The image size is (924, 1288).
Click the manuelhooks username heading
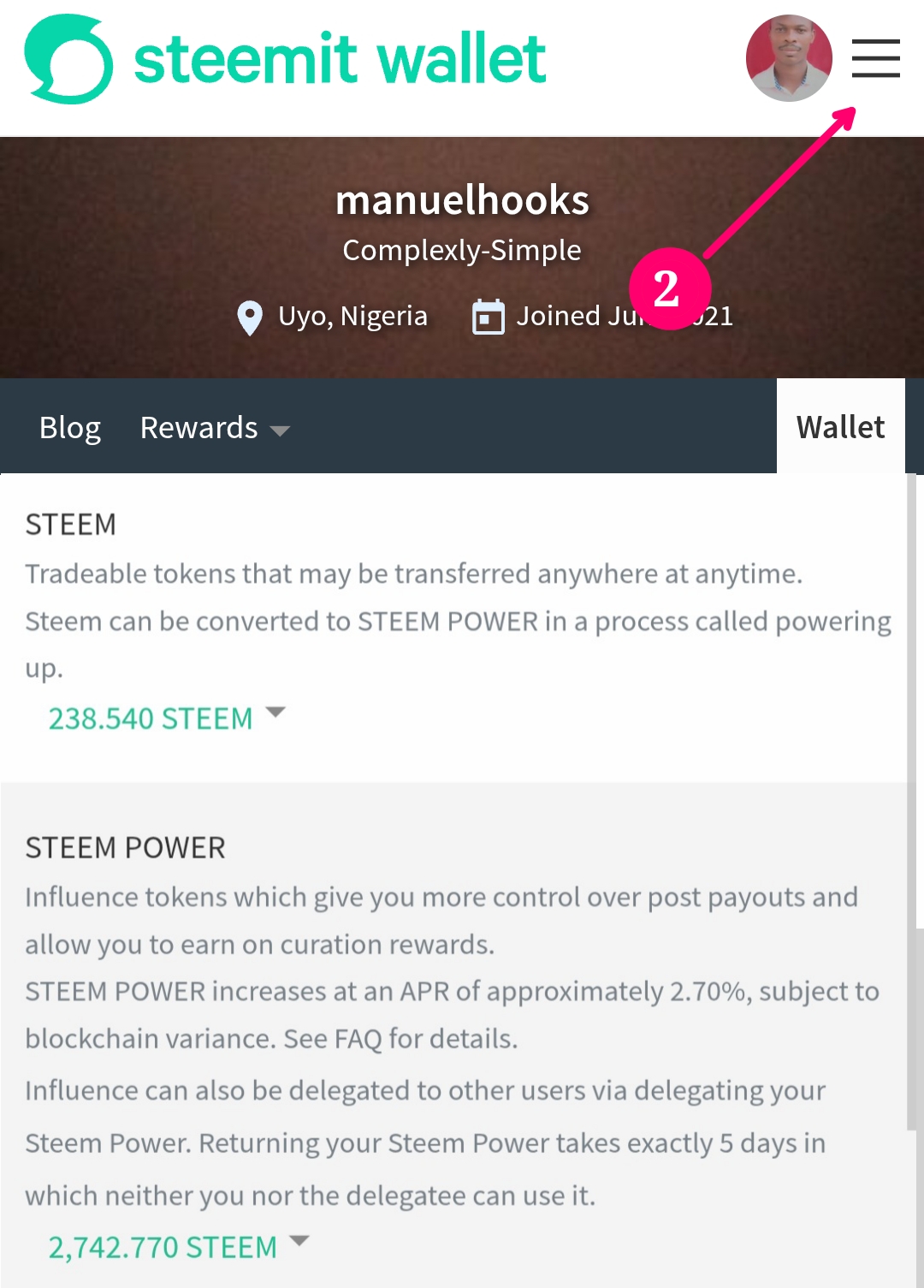point(462,200)
